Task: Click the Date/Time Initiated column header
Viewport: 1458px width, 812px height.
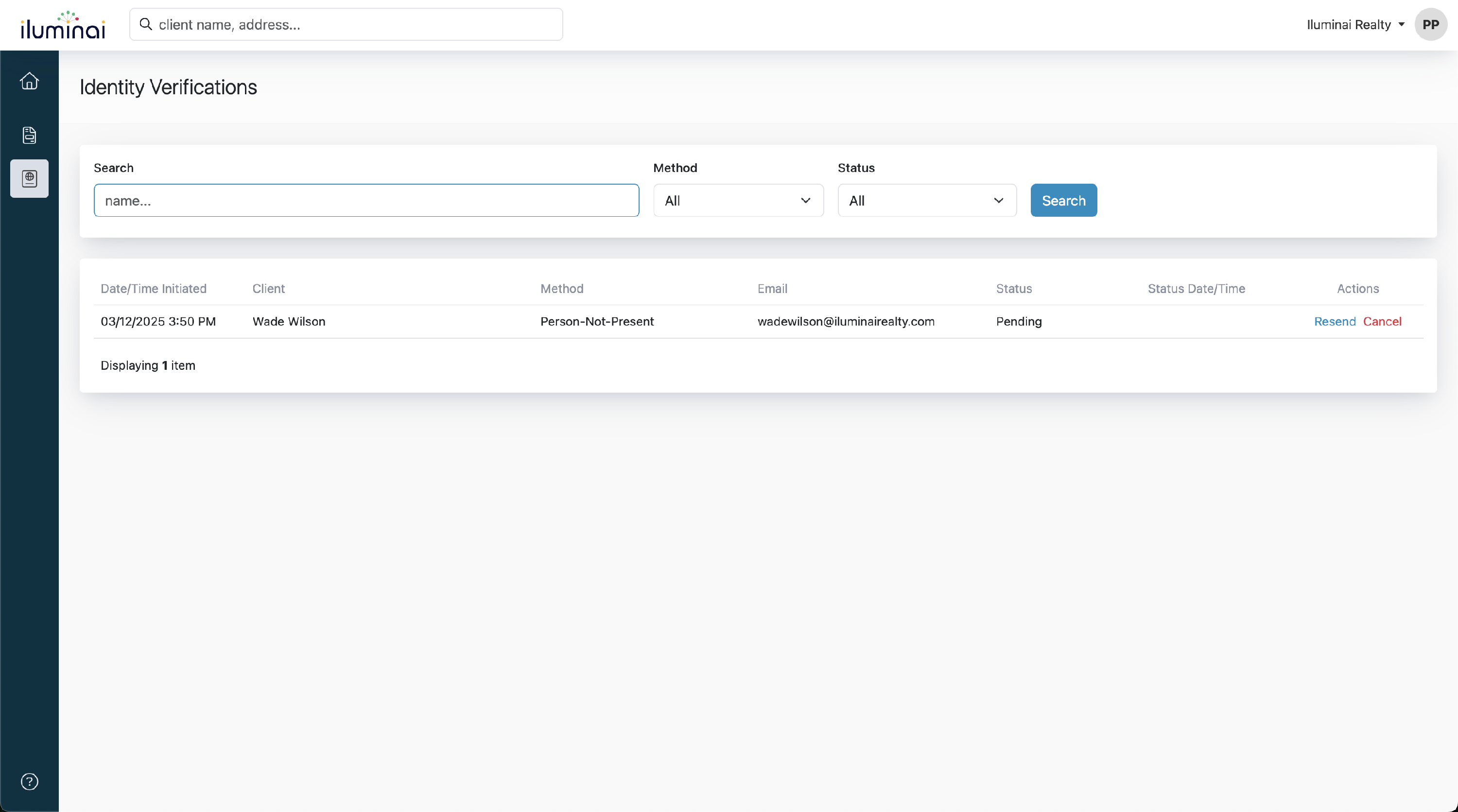Action: [x=154, y=289]
